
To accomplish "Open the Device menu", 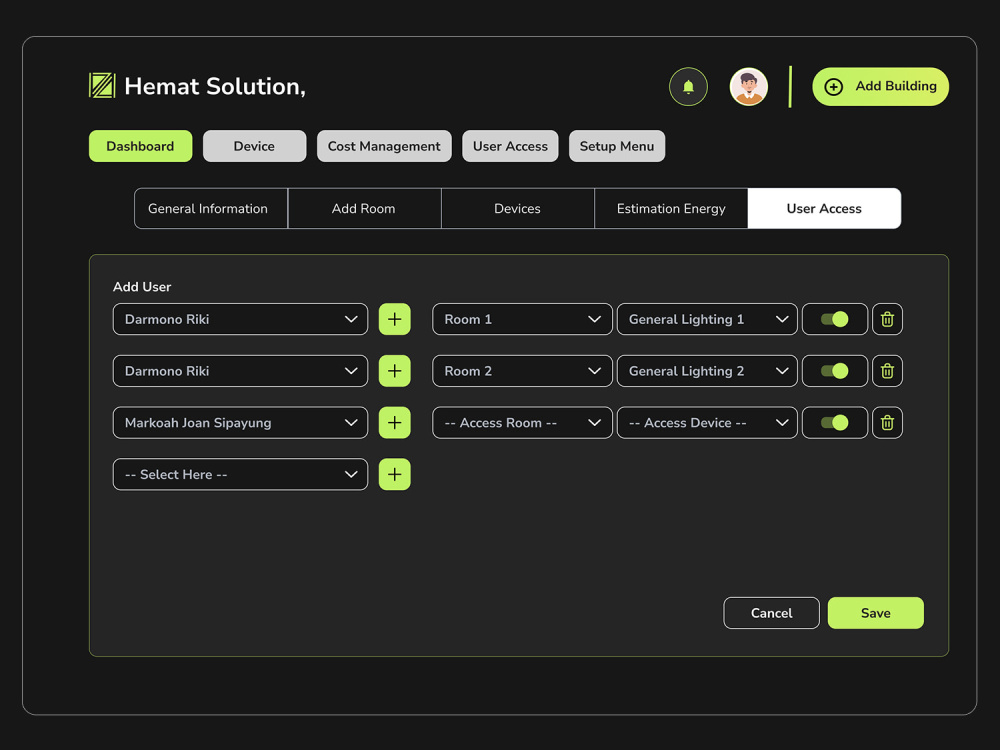I will click(x=254, y=146).
